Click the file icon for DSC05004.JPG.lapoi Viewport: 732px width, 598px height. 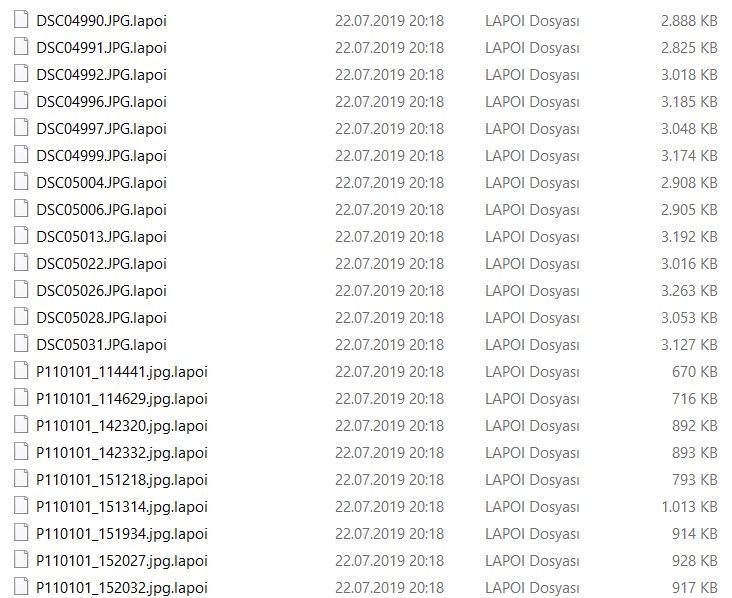click(x=21, y=182)
